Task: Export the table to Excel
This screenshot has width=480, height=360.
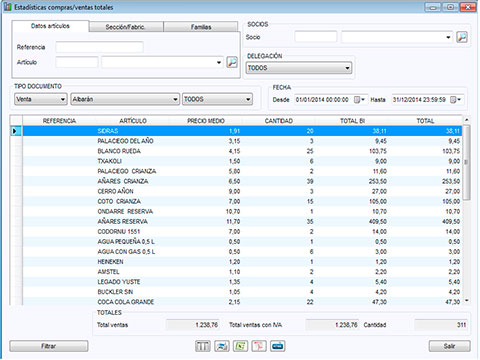Action: point(241,346)
